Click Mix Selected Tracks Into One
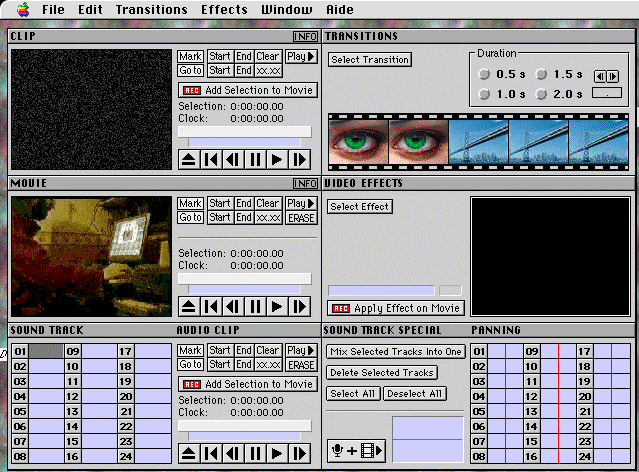 (395, 352)
